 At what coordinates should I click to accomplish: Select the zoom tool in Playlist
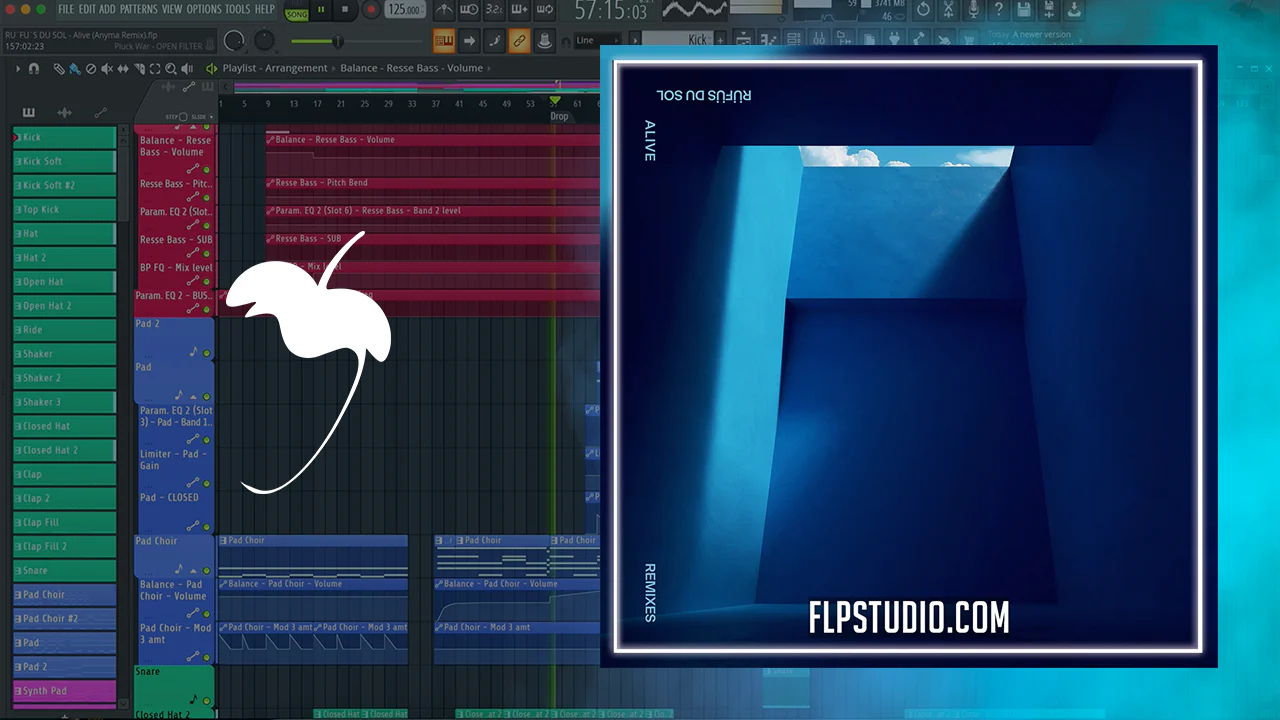(171, 69)
